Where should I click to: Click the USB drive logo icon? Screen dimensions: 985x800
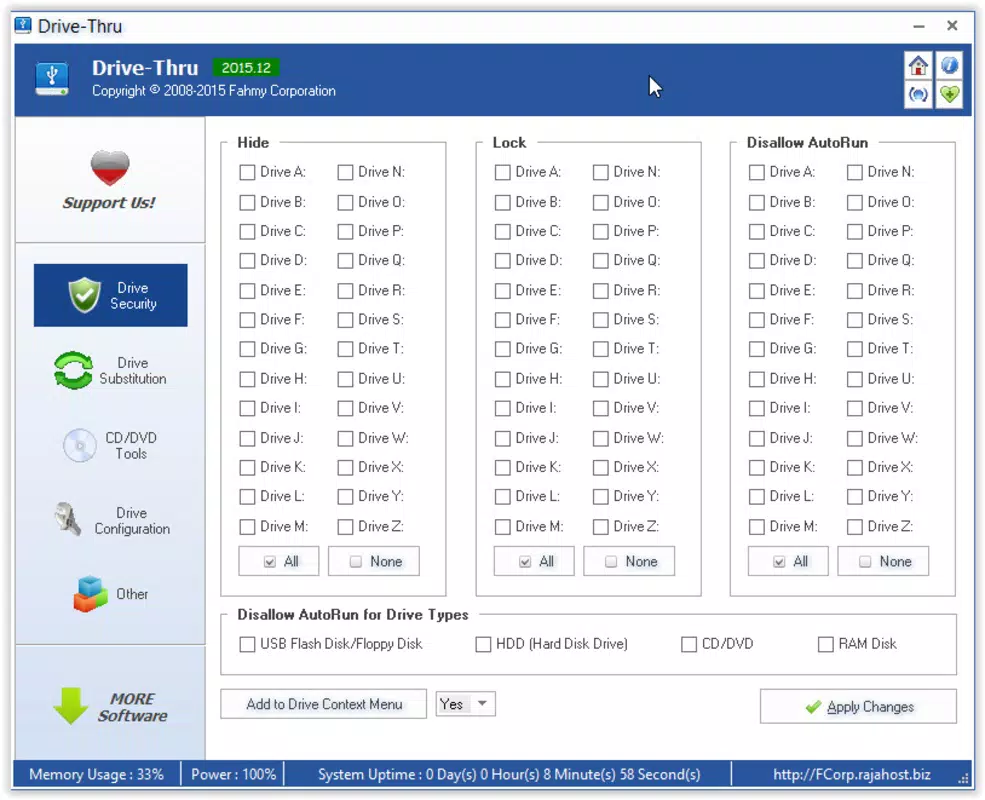(x=52, y=78)
